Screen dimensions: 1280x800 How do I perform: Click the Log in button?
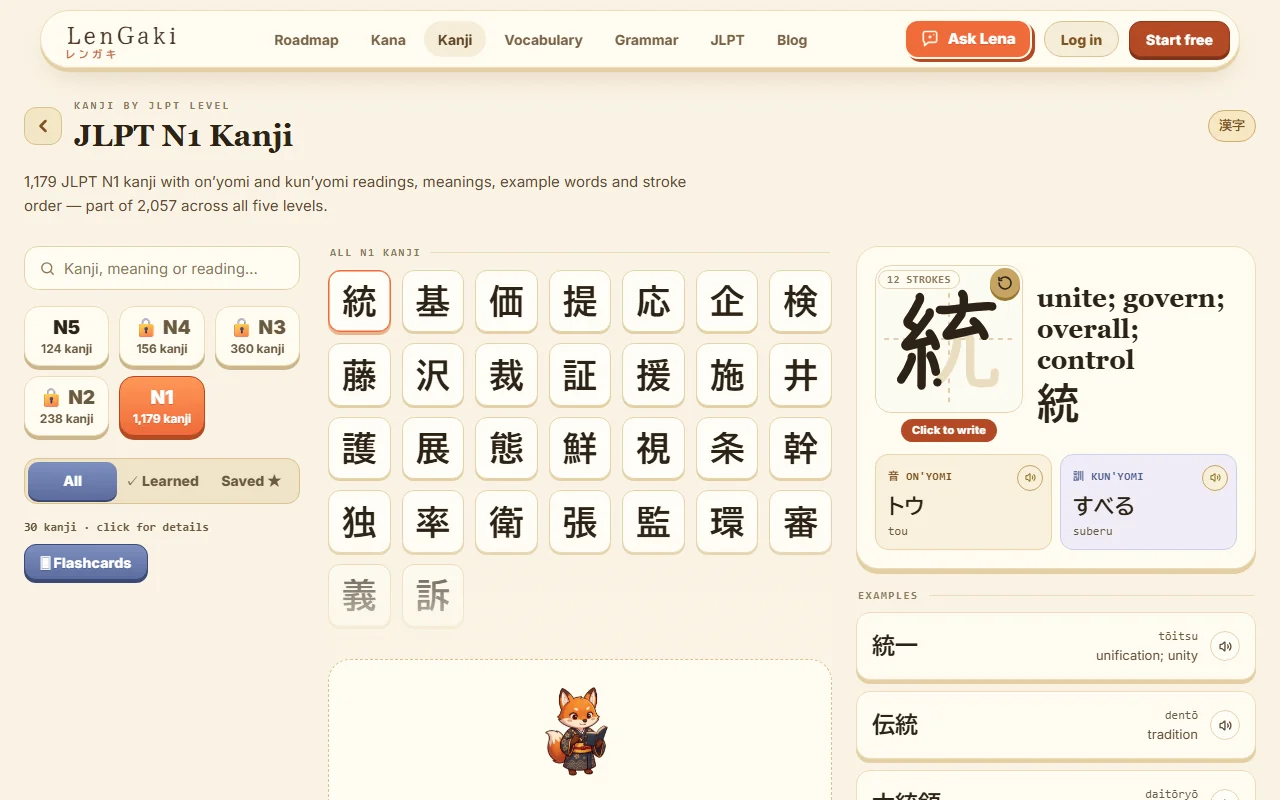[1081, 40]
